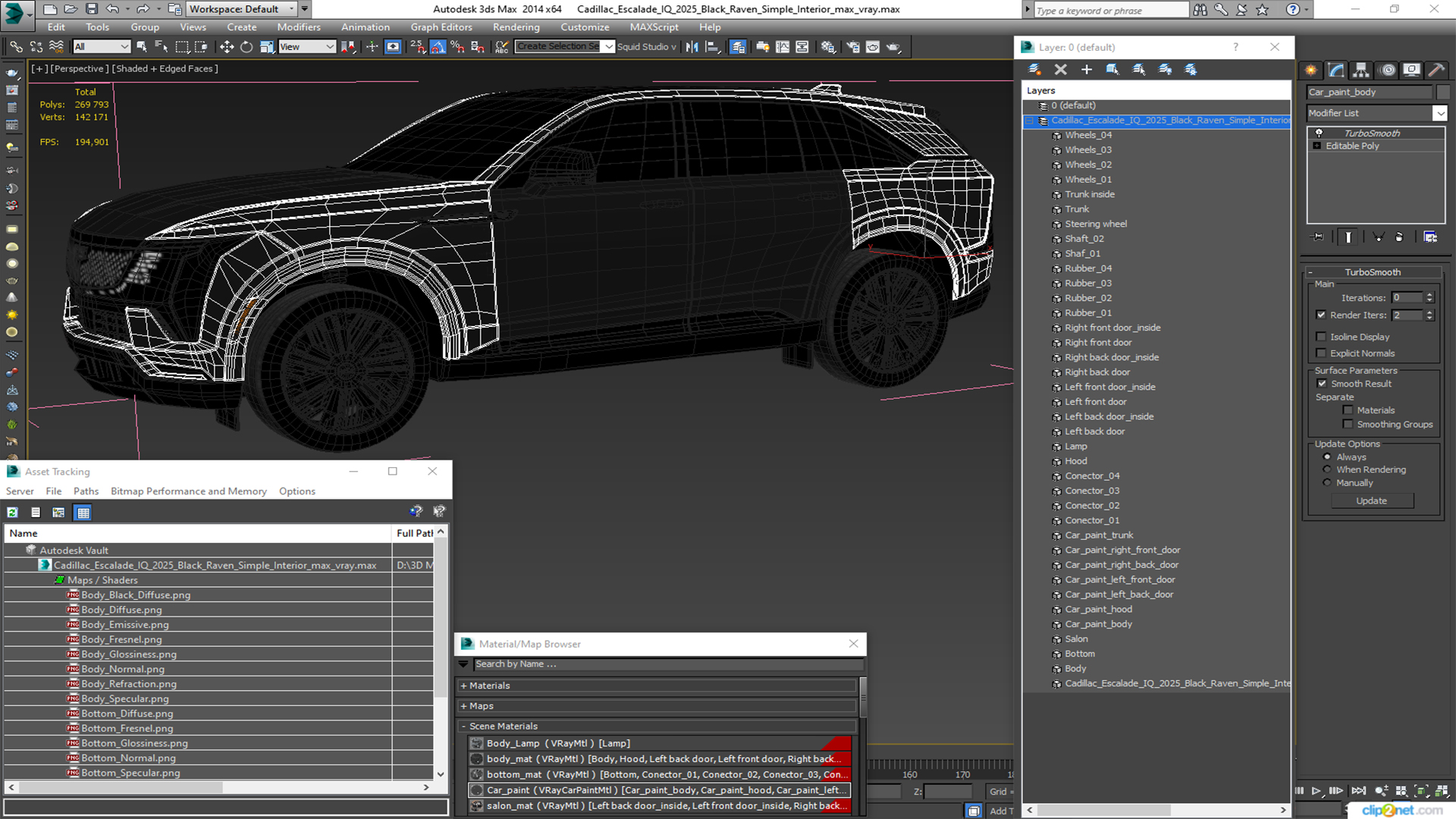Viewport: 1456px width, 819px height.
Task: Click the Pin Stack icon
Action: tap(1318, 237)
